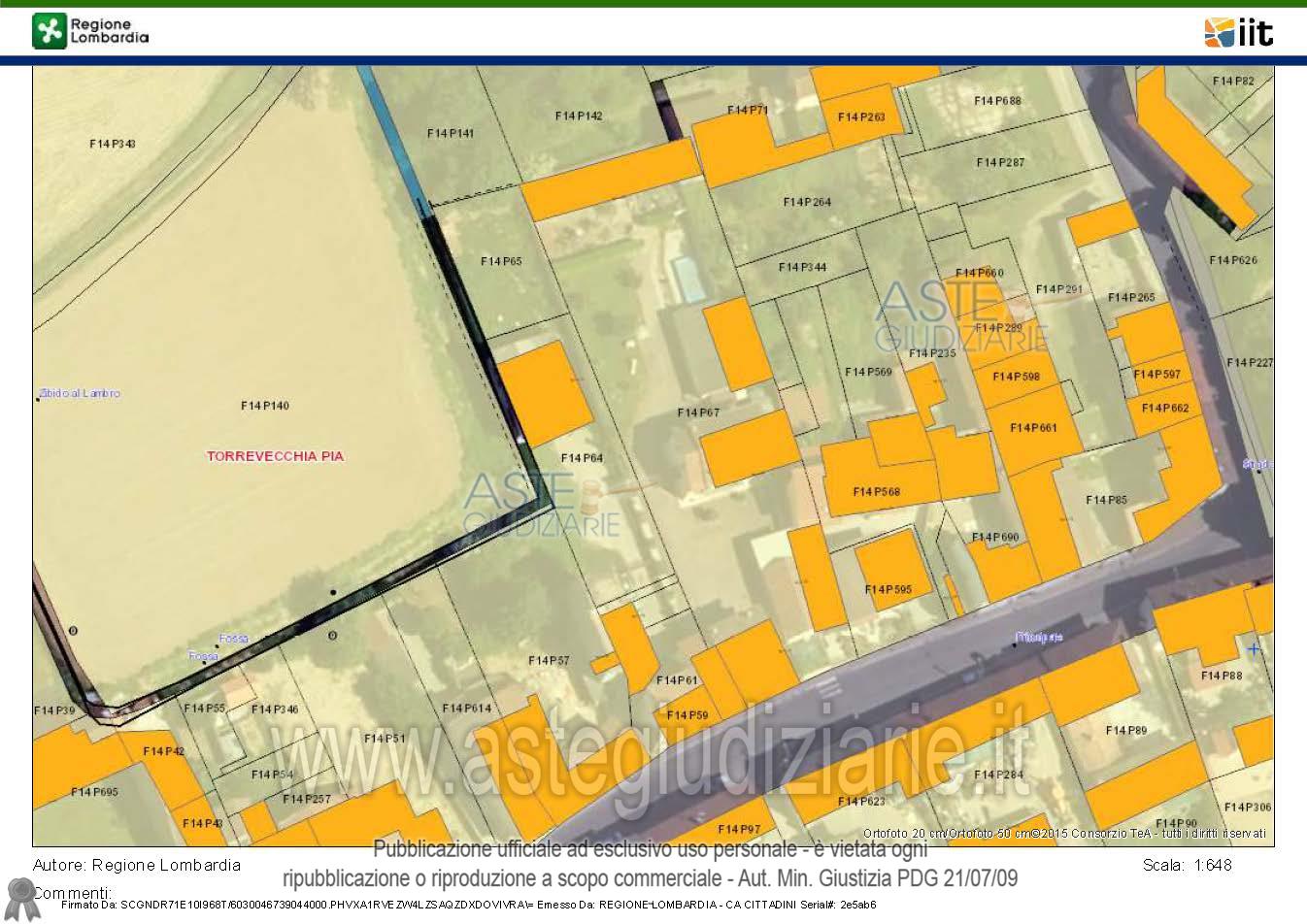This screenshot has height=924, width=1307.
Task: Select the TORREVECCHIA PIA municipality label
Action: [275, 456]
